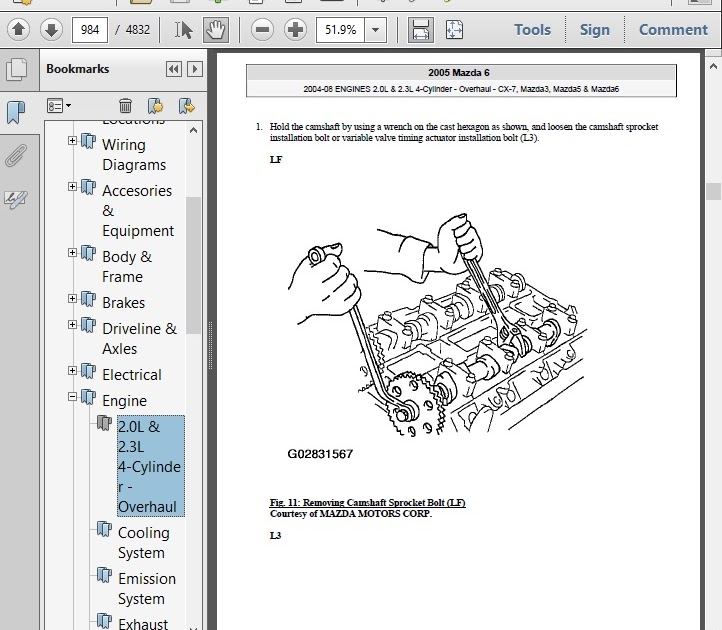Activate the Hand pan tool

[215, 30]
